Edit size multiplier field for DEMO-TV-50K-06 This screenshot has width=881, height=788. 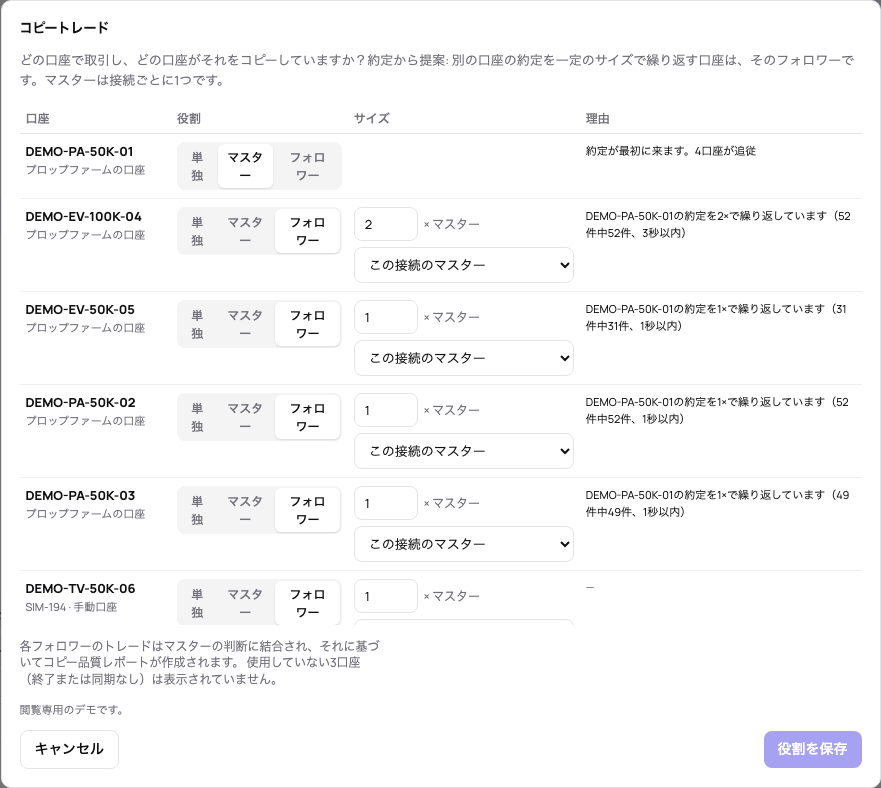point(386,596)
